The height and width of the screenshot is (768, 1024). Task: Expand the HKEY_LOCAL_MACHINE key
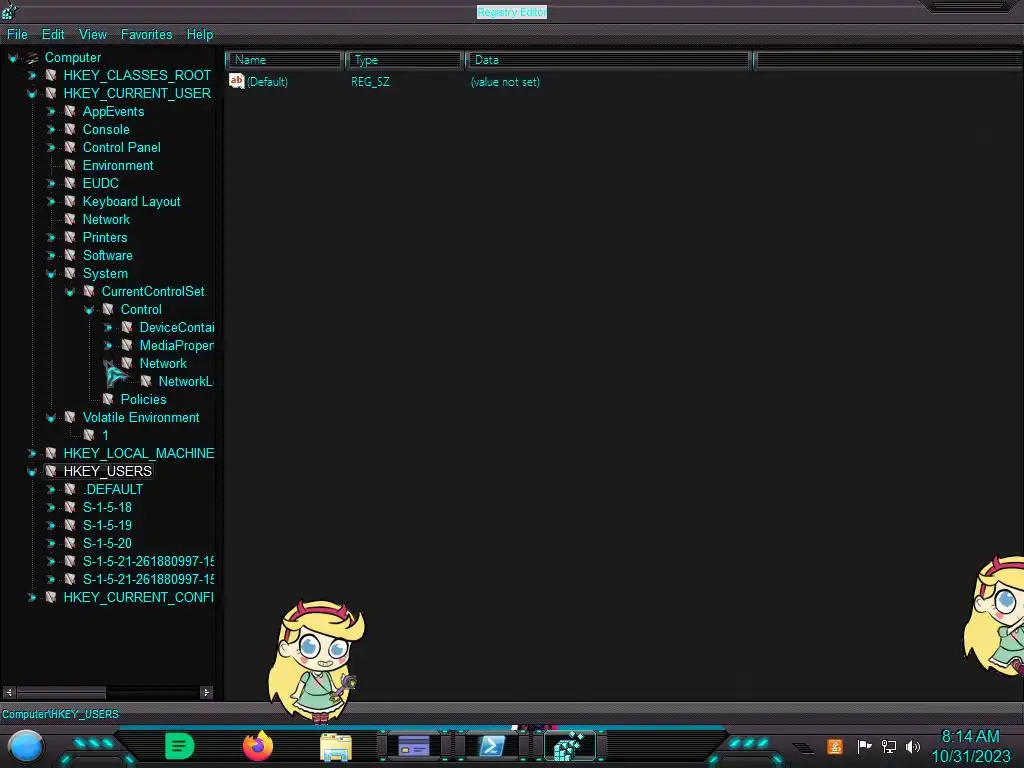(31, 453)
